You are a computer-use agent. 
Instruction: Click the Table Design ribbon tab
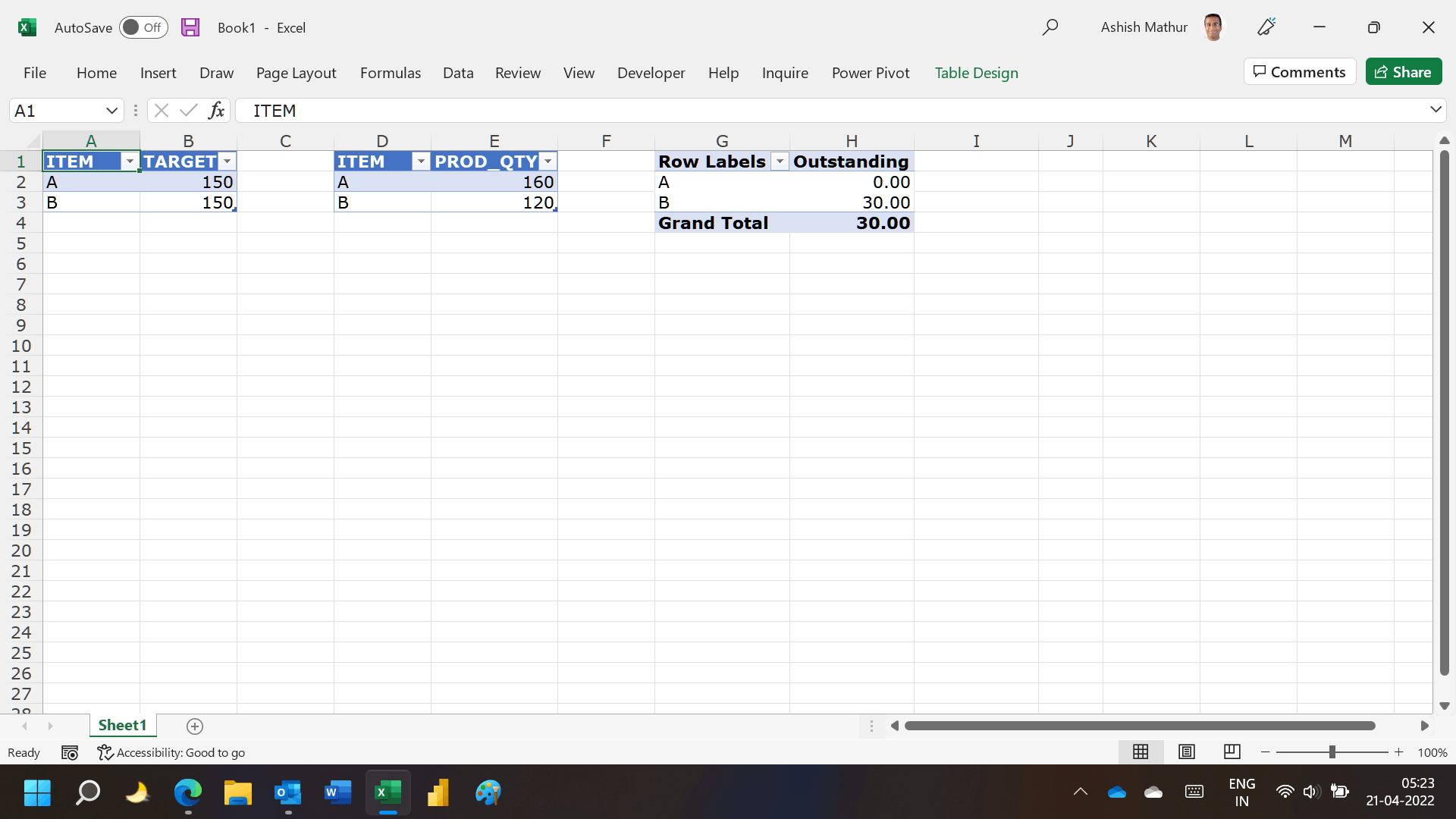(977, 71)
